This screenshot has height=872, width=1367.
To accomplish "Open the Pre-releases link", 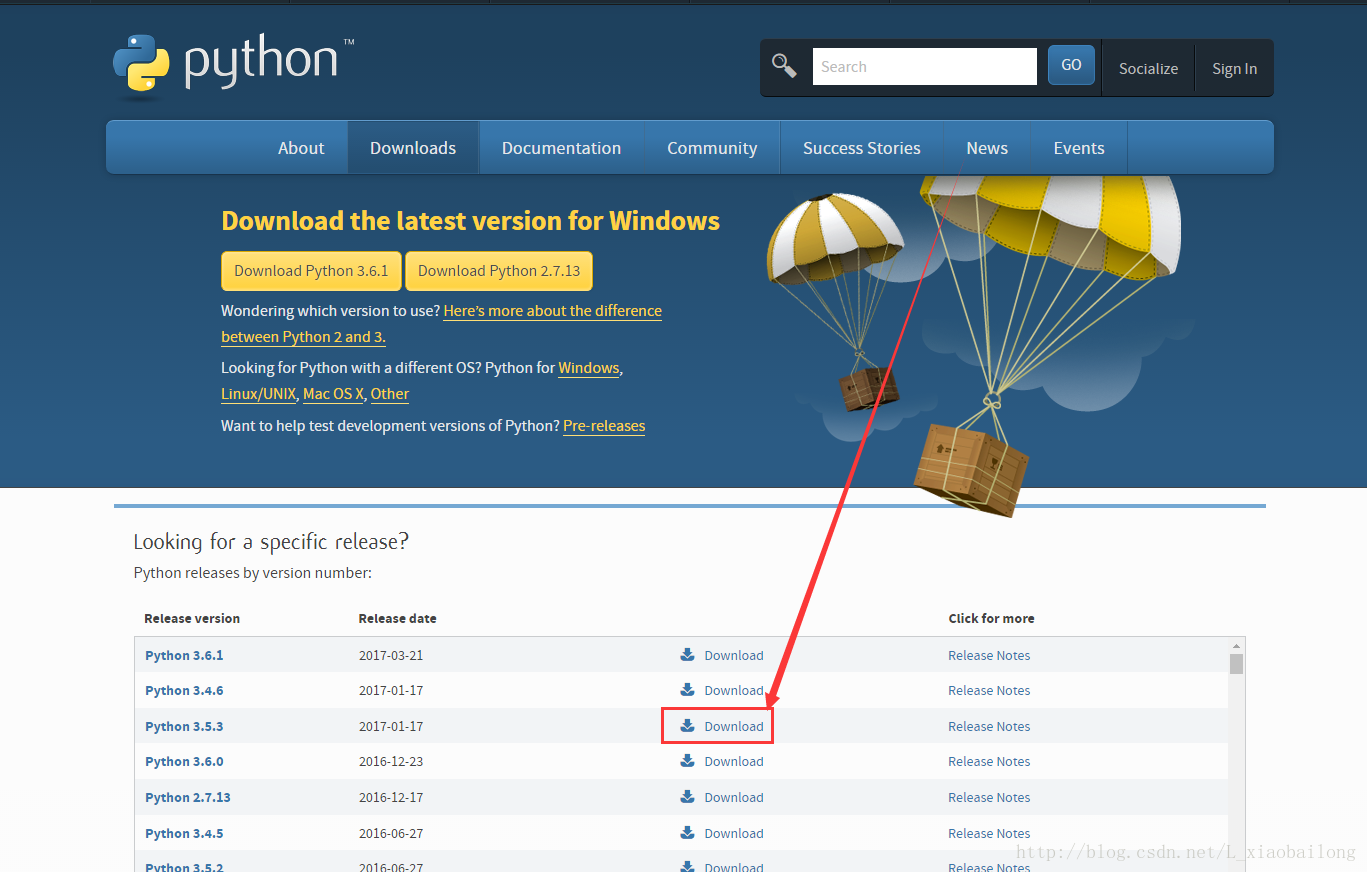I will click(x=604, y=426).
